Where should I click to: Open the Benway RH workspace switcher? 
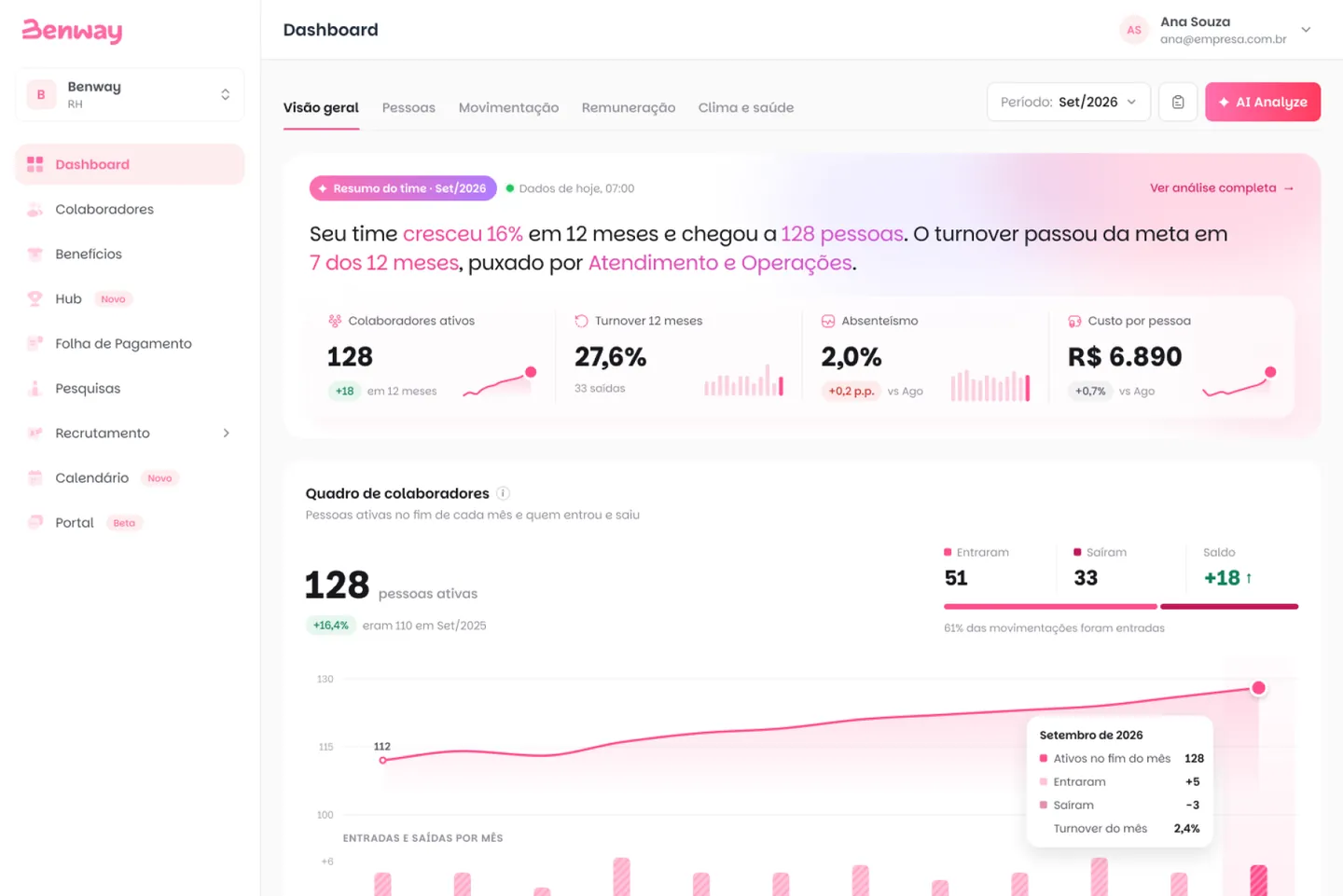click(x=130, y=94)
